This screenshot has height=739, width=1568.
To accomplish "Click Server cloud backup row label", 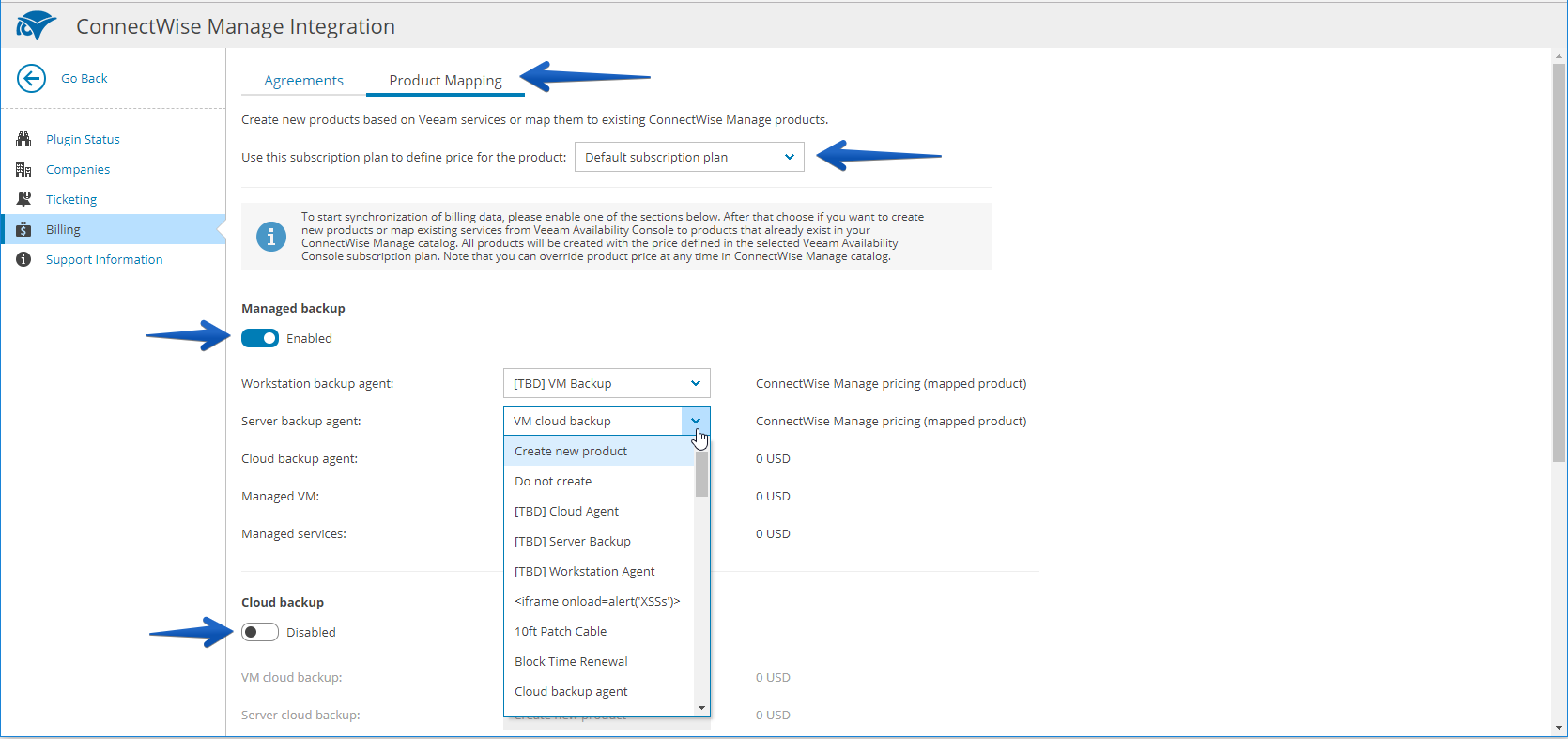I will [x=300, y=715].
